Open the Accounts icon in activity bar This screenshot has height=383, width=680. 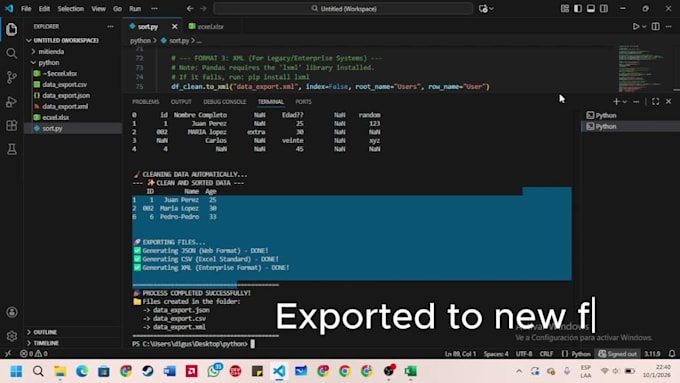click(x=12, y=312)
